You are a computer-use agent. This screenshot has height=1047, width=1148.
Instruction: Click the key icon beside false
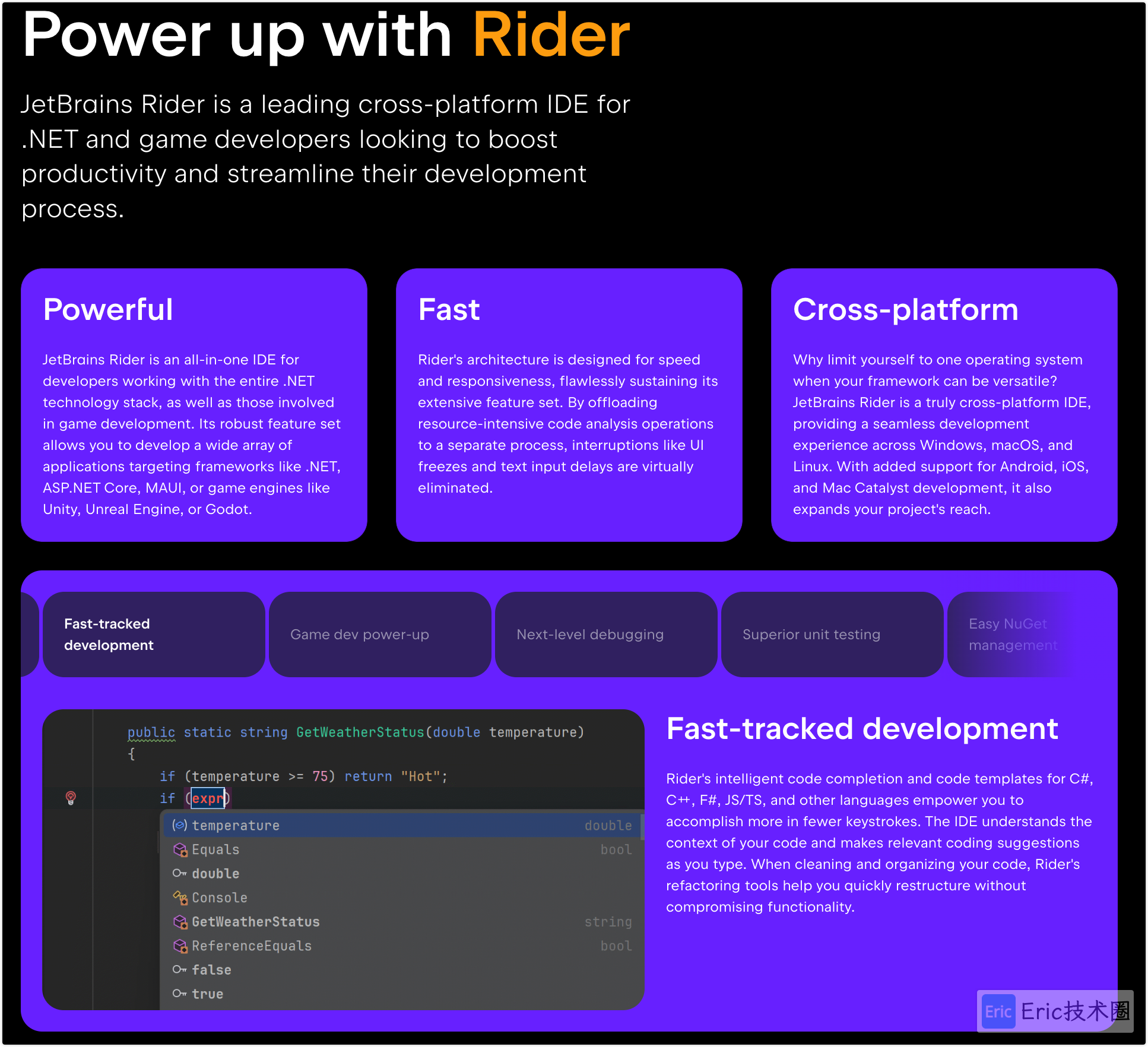tap(180, 969)
